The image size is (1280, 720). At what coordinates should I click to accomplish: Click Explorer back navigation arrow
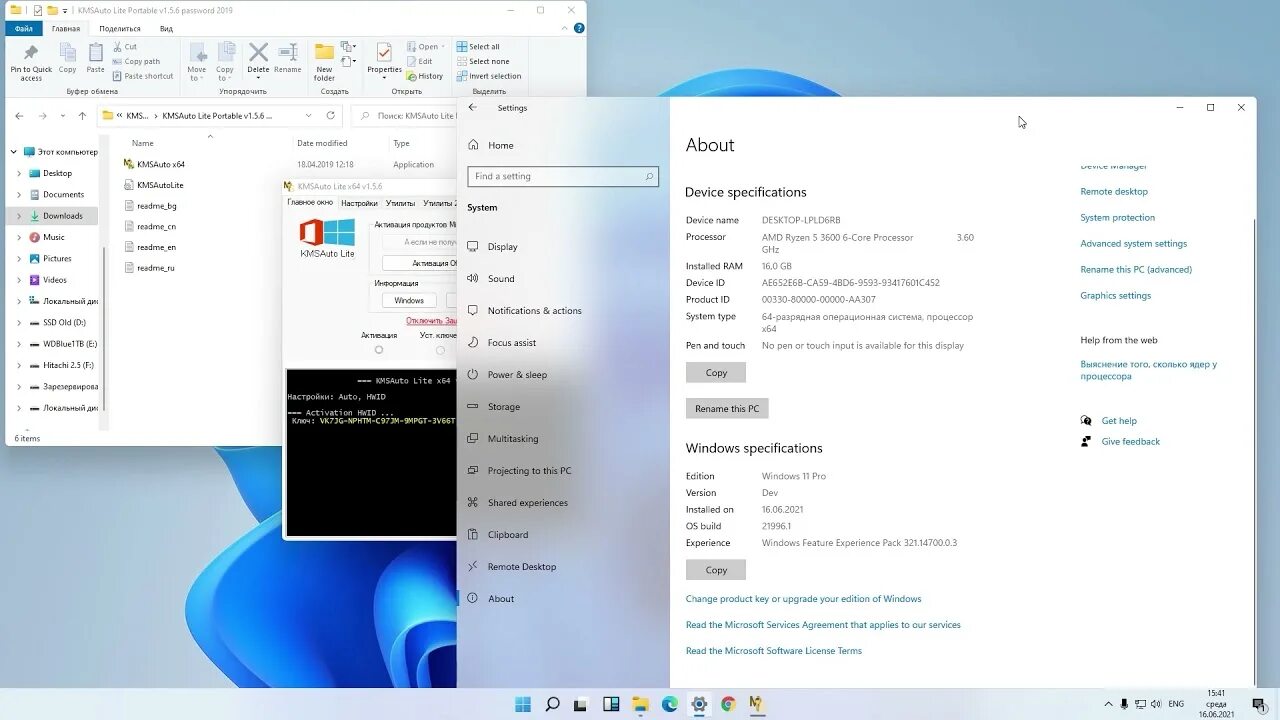[19, 116]
